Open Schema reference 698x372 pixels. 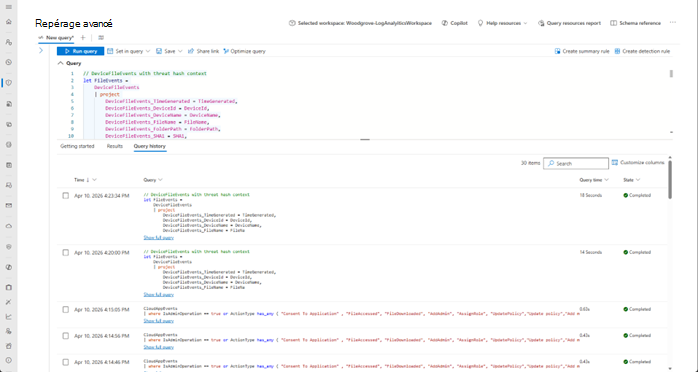tap(635, 23)
